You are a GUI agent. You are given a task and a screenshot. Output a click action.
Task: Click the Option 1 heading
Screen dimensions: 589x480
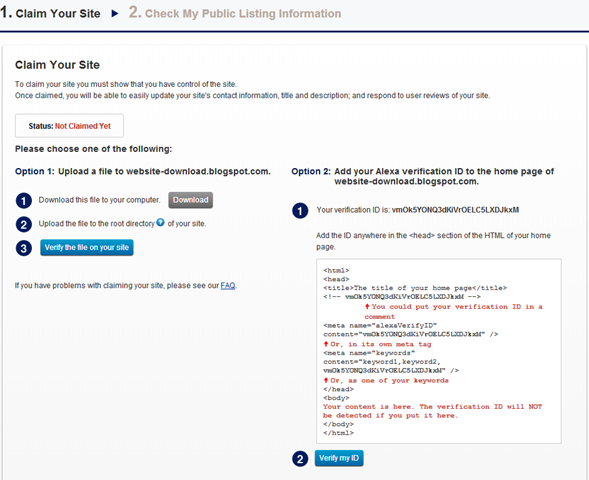(143, 172)
